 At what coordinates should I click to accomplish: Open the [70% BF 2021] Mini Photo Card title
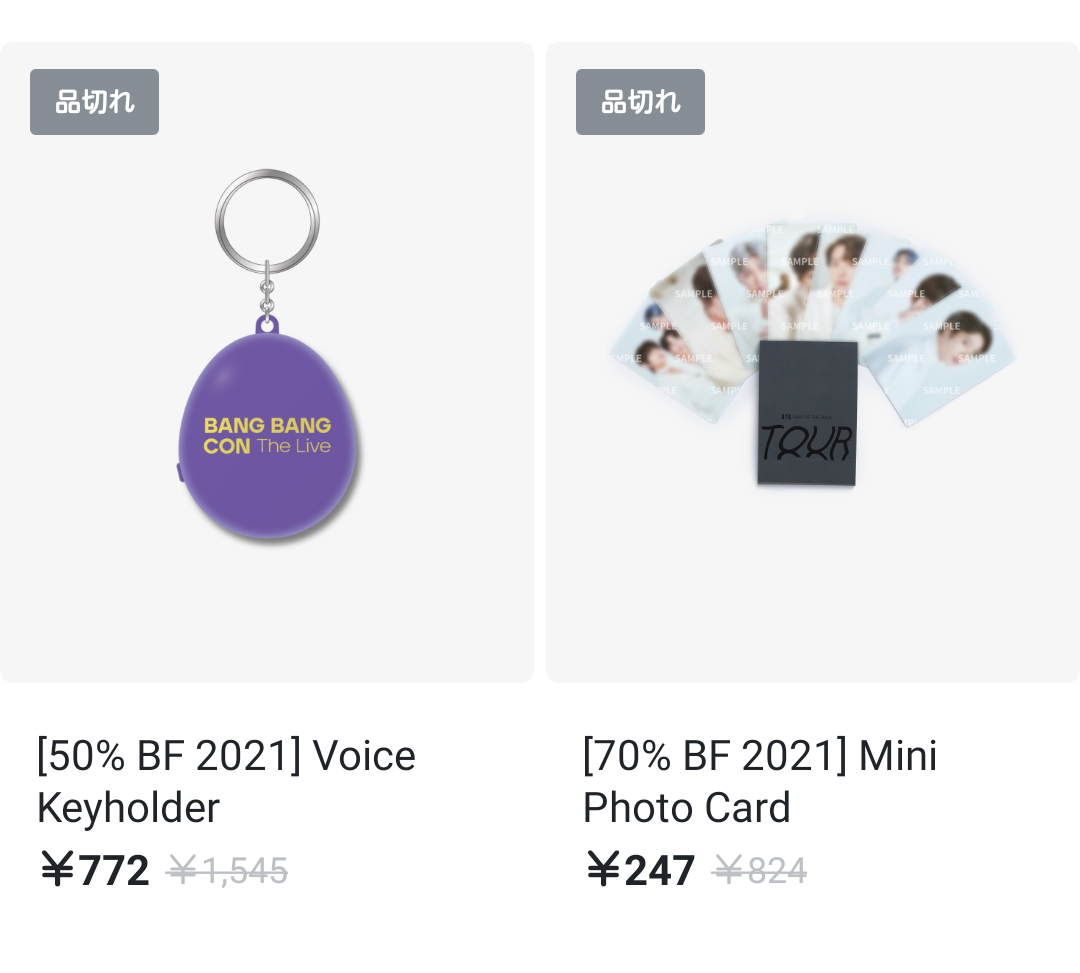pyautogui.click(x=760, y=781)
